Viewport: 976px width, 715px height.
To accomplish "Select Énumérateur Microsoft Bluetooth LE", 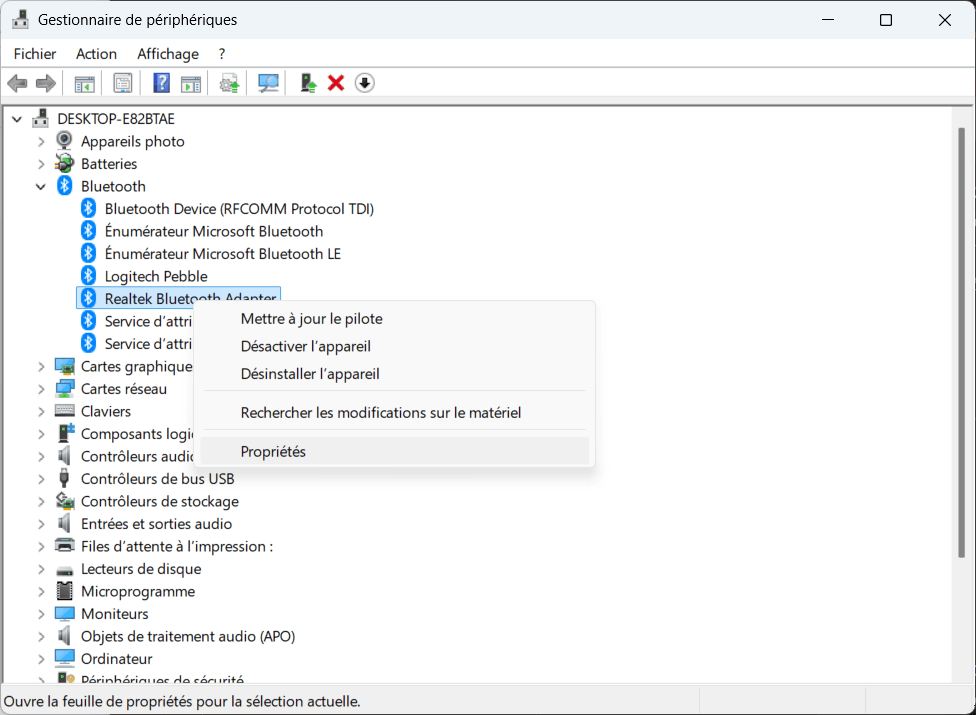I will coord(223,254).
